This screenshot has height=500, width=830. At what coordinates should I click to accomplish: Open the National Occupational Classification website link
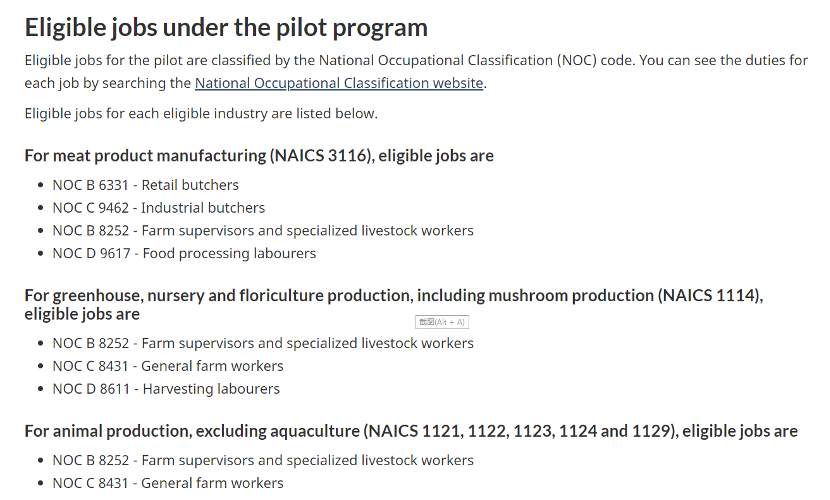tap(339, 83)
